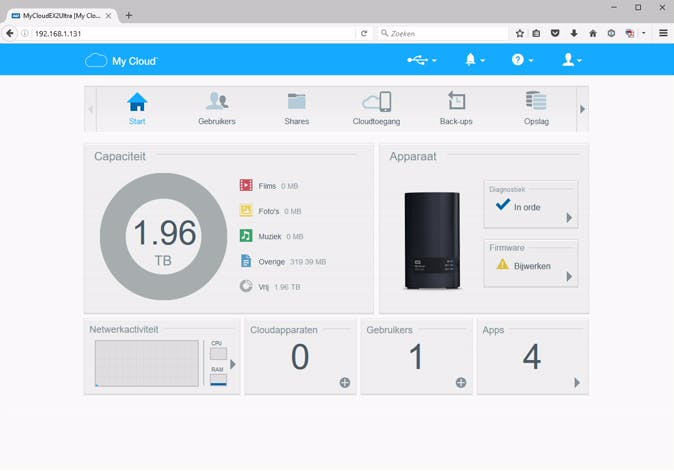674x471 pixels.
Task: Expand the help dropdown arrow
Action: (x=531, y=61)
